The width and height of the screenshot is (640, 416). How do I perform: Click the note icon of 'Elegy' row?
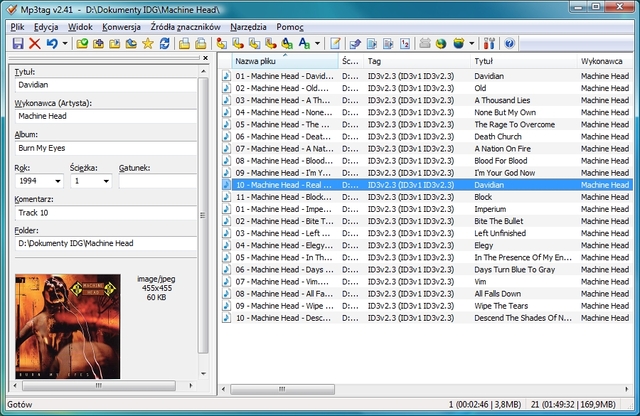coord(226,245)
